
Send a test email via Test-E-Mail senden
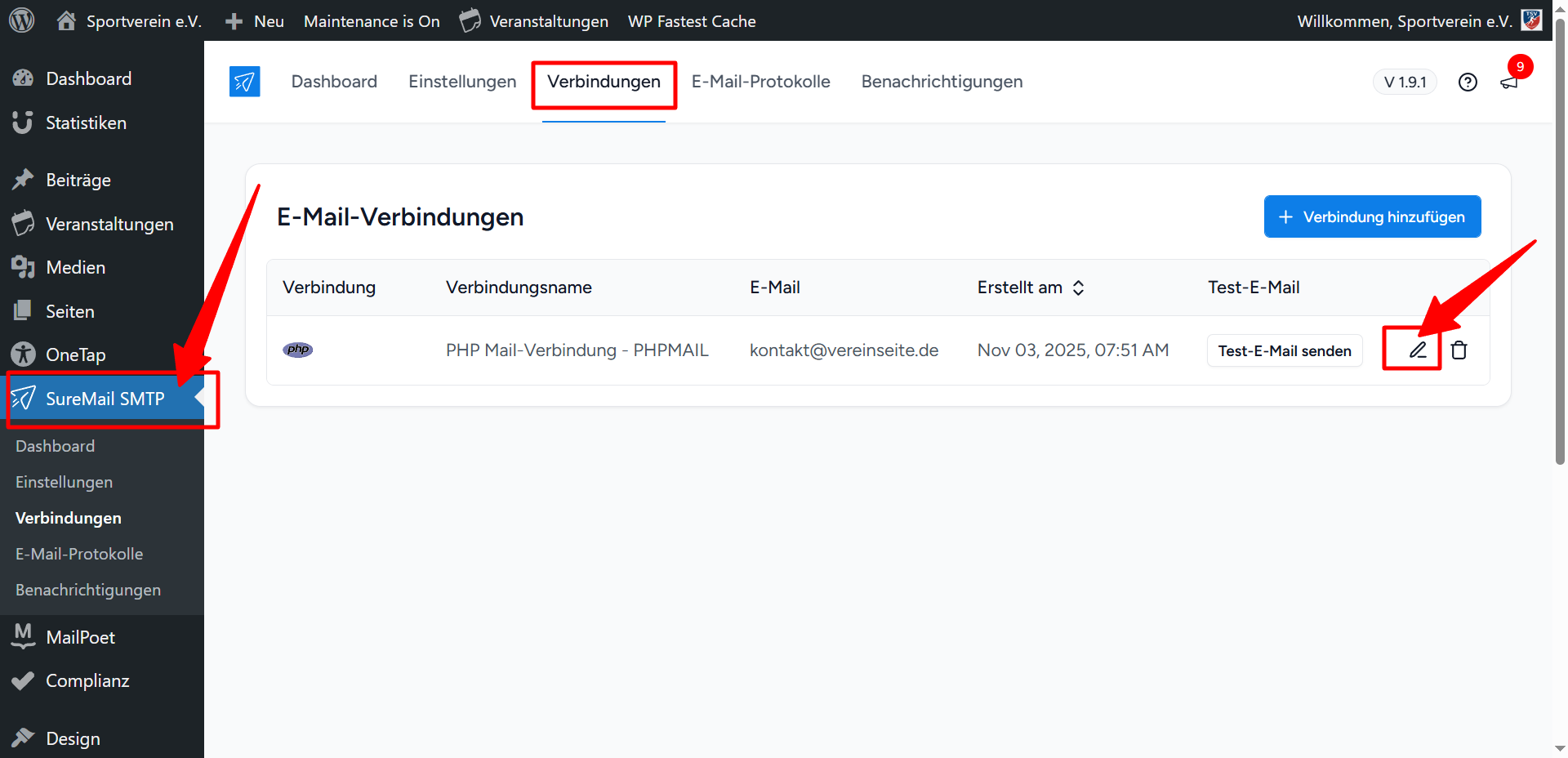pos(1285,350)
